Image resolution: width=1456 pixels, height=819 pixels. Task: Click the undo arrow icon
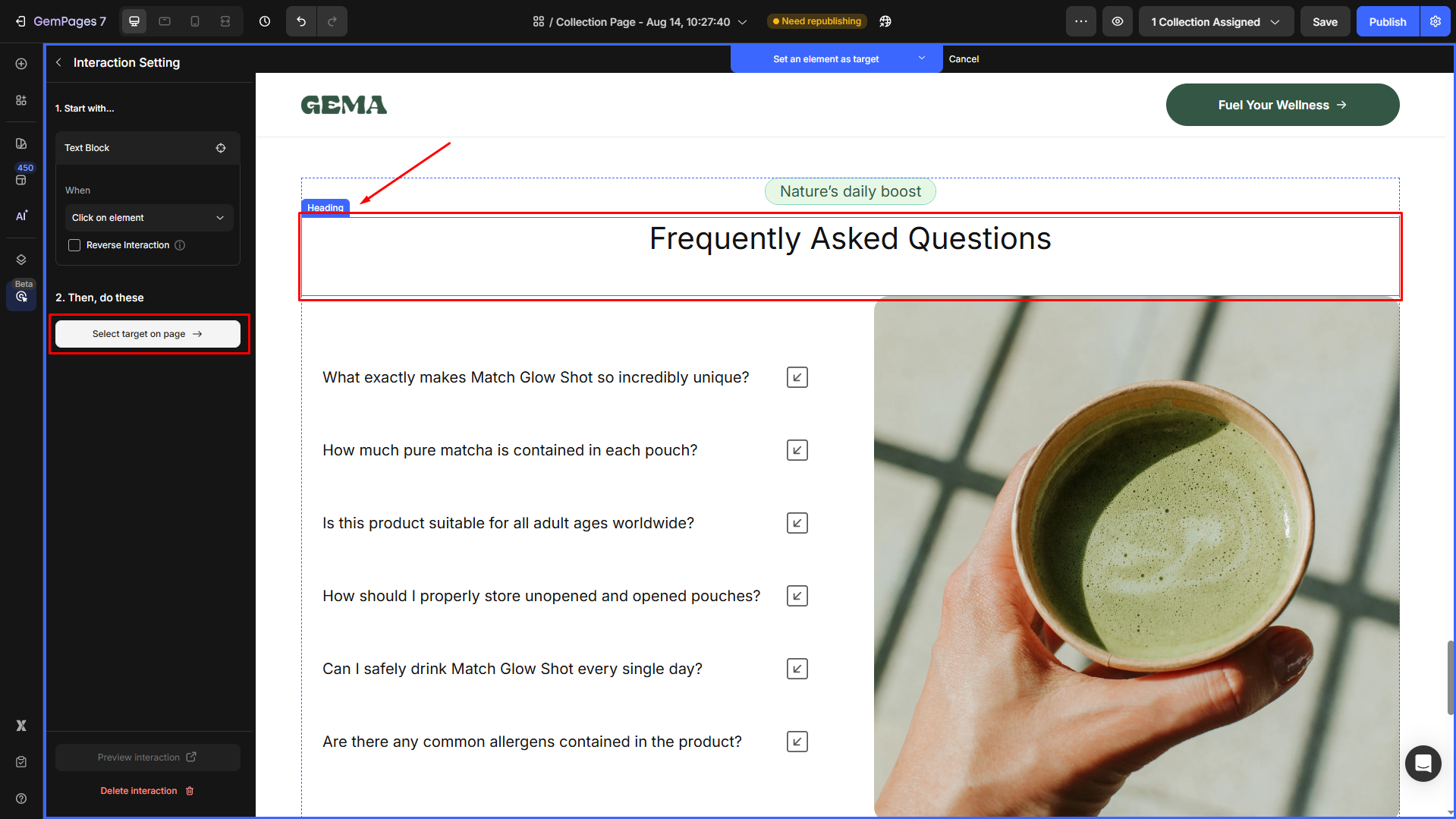301,21
